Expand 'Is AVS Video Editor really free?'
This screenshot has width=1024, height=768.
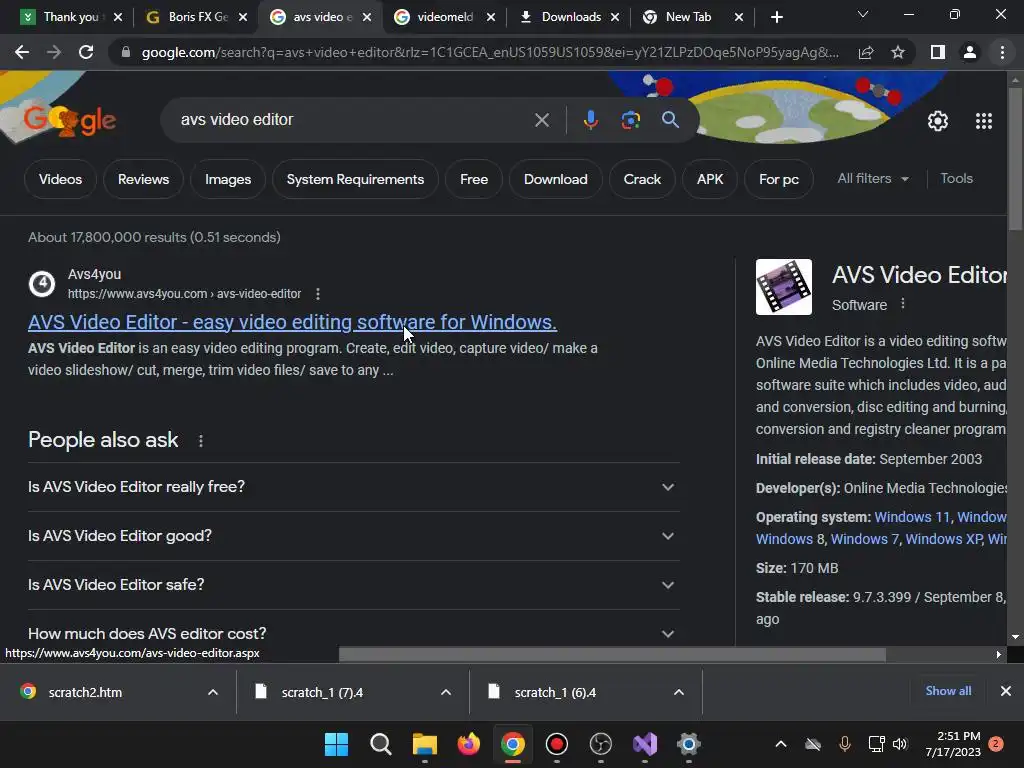click(x=353, y=487)
